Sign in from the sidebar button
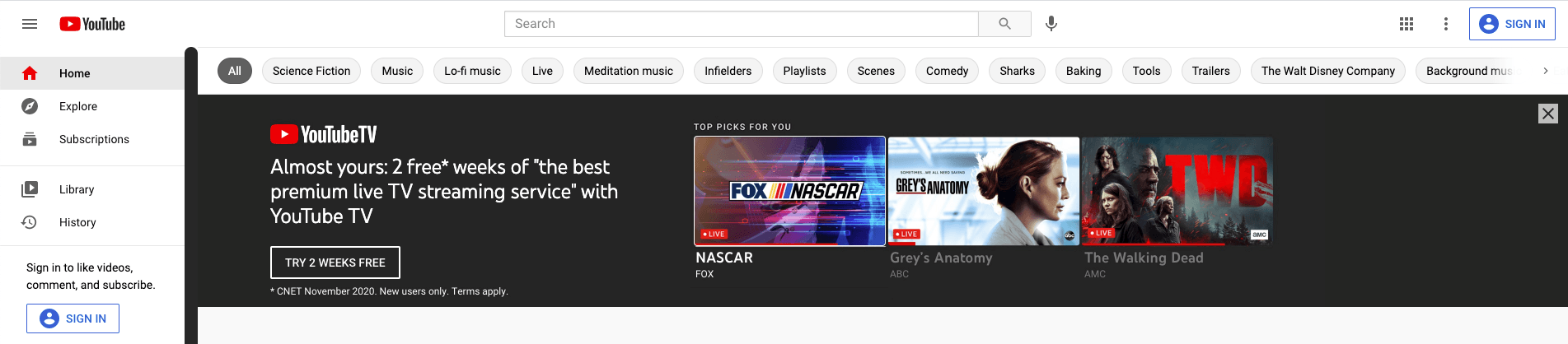The image size is (1568, 344). click(x=73, y=318)
